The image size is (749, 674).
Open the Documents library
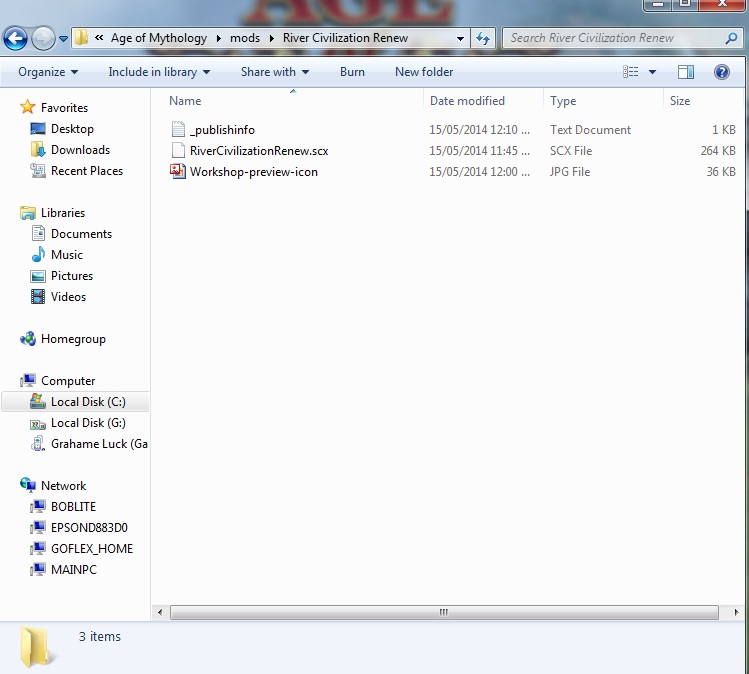coord(81,234)
